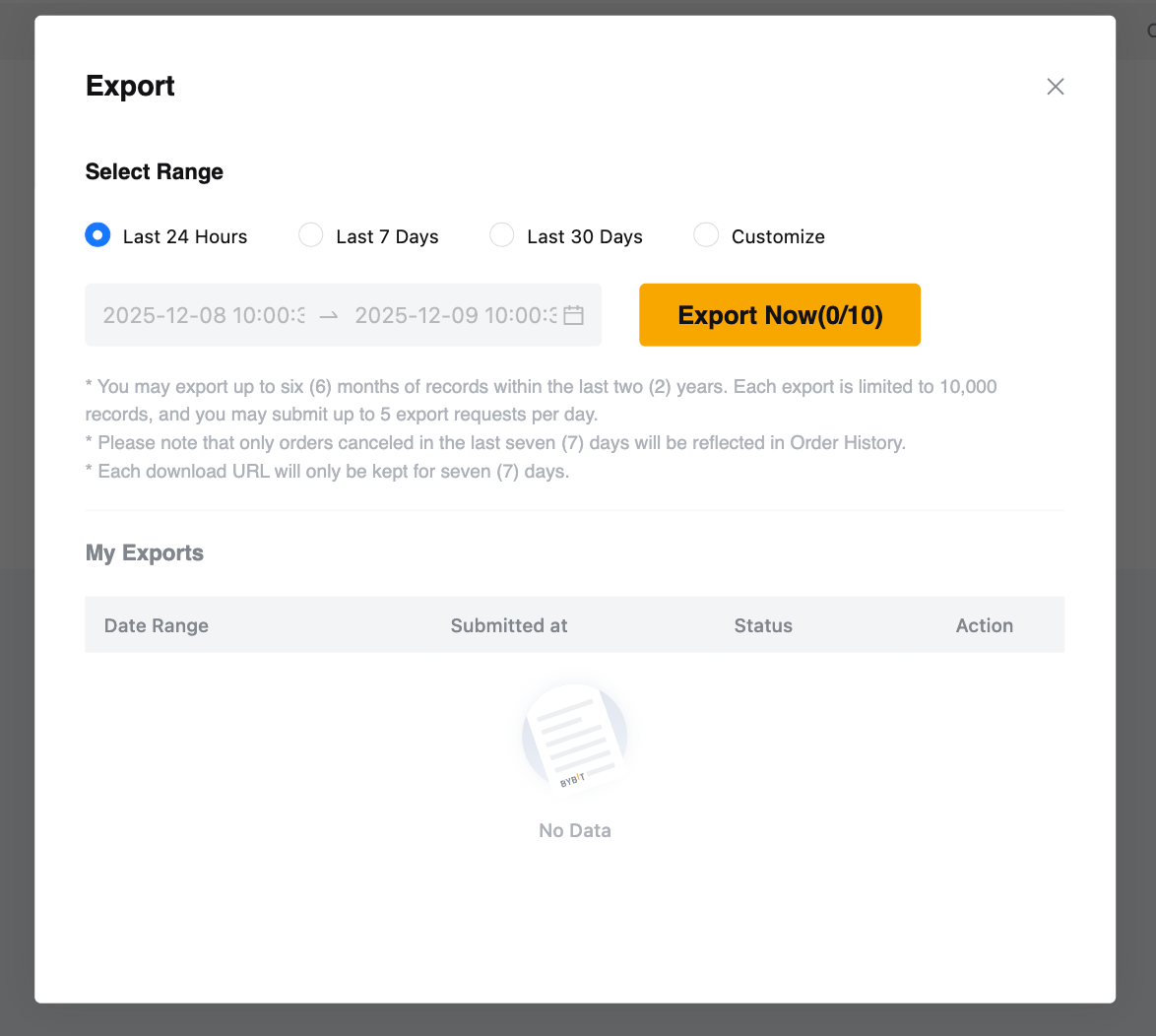Click the My Exports section heading
Viewport: 1156px width, 1036px height.
(x=145, y=552)
